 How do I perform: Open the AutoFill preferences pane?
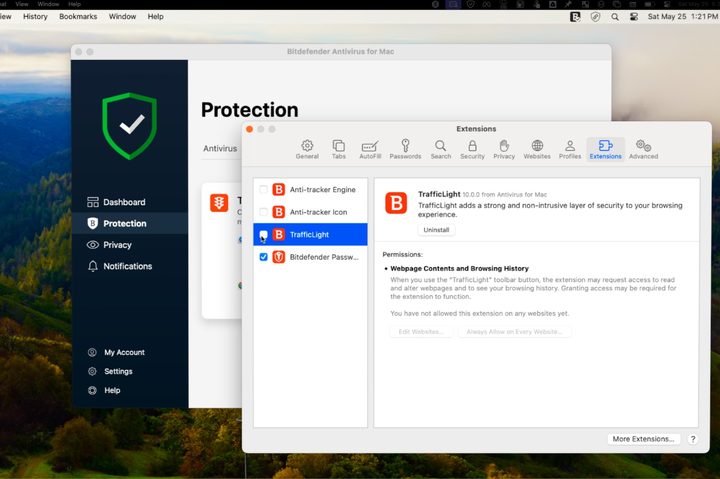point(370,149)
